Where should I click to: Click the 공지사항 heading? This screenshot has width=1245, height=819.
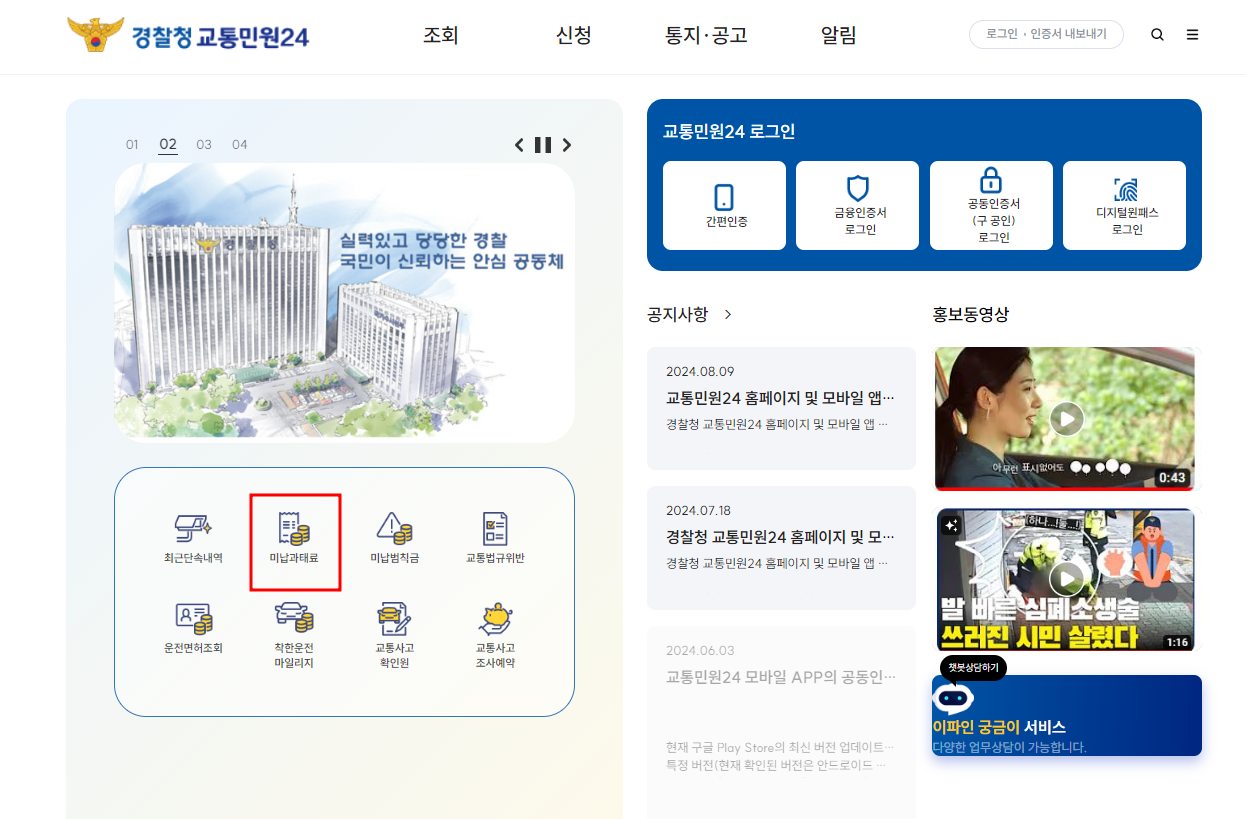point(678,314)
